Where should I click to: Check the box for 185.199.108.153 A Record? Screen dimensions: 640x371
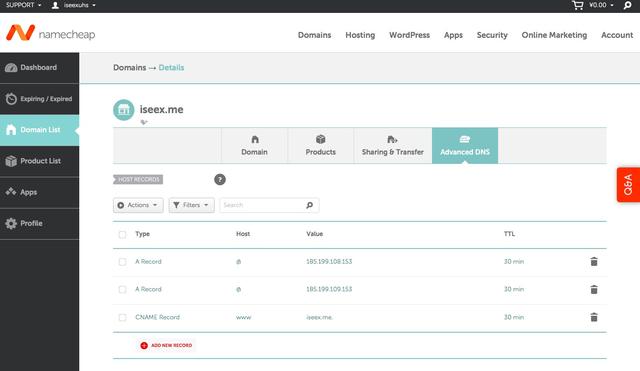coord(122,262)
